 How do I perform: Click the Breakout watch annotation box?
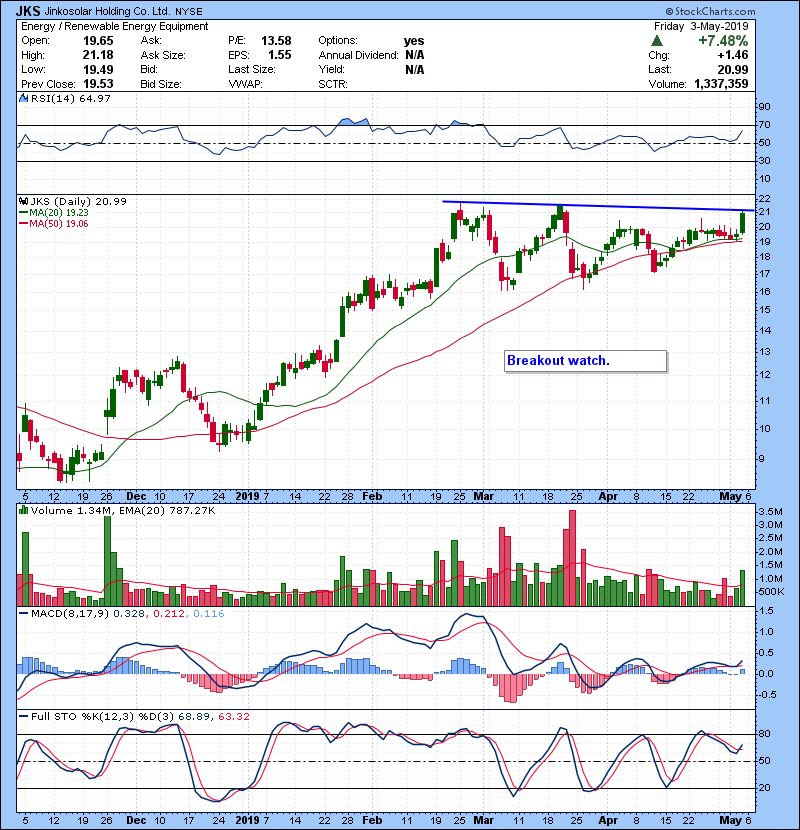(585, 361)
